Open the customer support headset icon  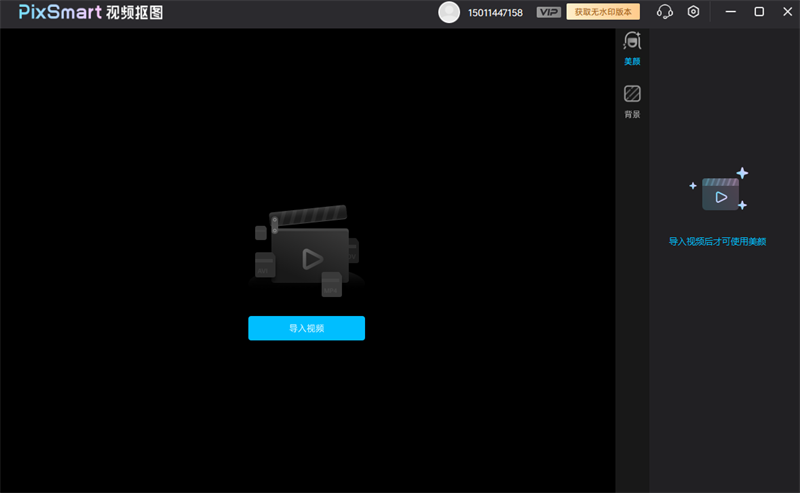tap(664, 12)
